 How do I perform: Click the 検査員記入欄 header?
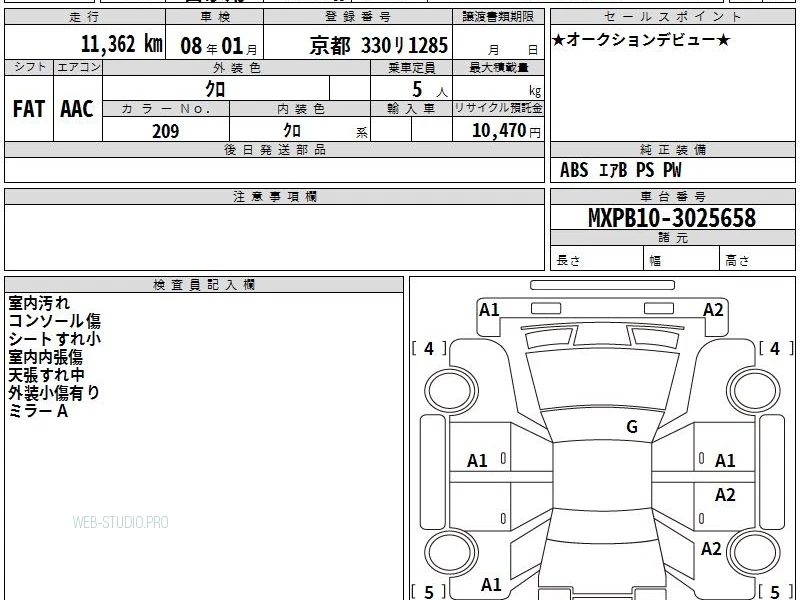coord(204,285)
